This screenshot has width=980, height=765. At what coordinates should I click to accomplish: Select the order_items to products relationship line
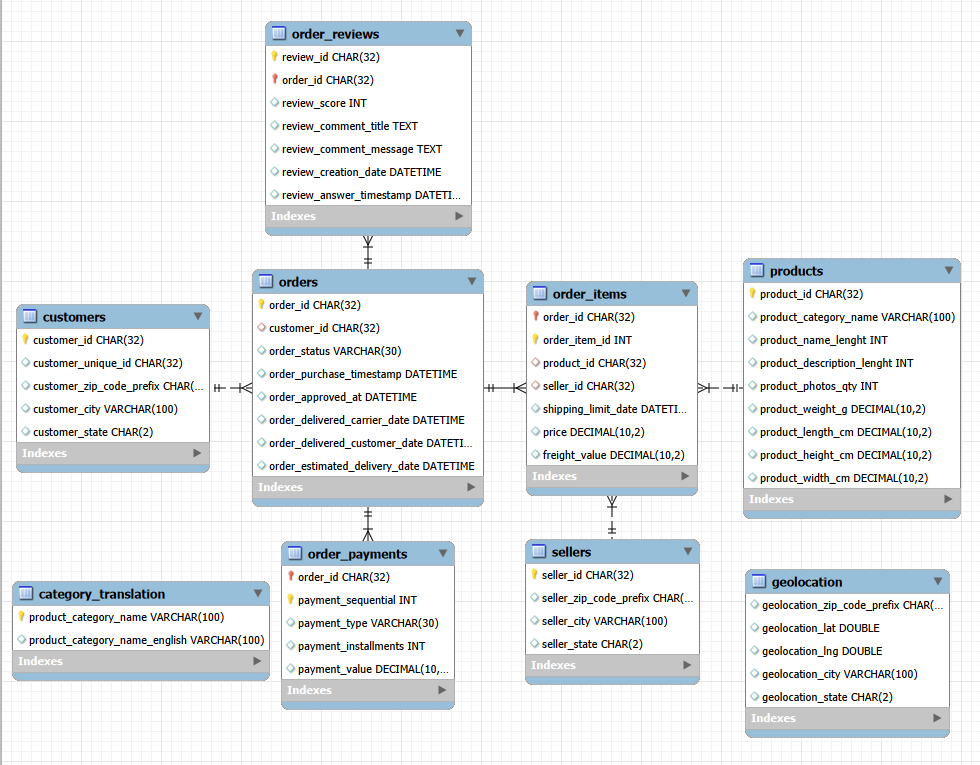click(x=720, y=388)
